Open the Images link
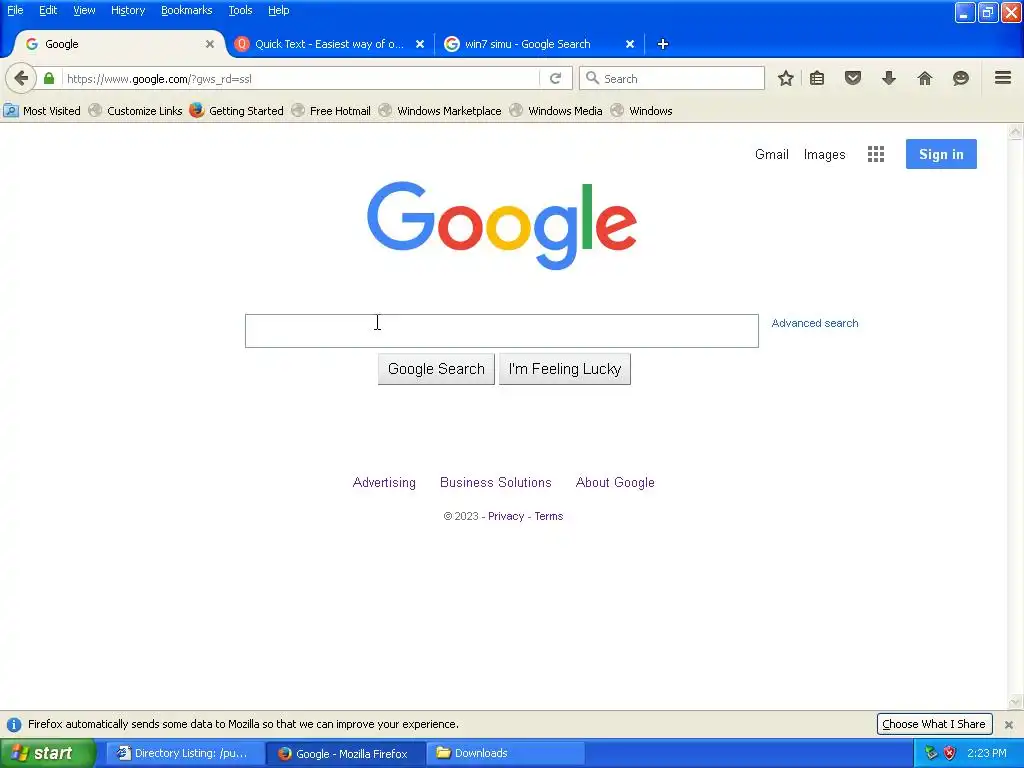The width and height of the screenshot is (1024, 768). 825,155
